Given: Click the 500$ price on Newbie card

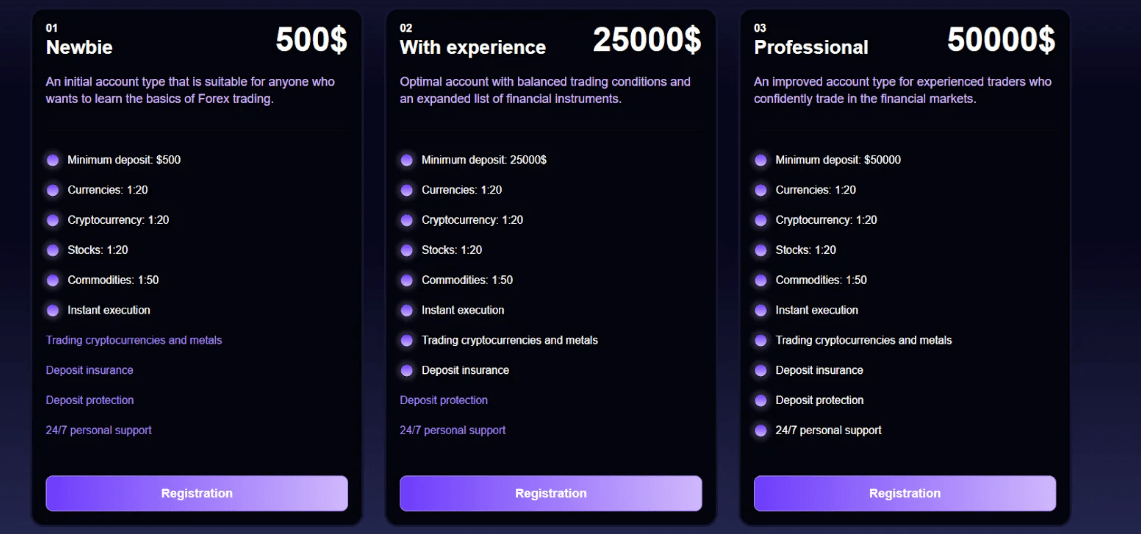Looking at the screenshot, I should 311,39.
